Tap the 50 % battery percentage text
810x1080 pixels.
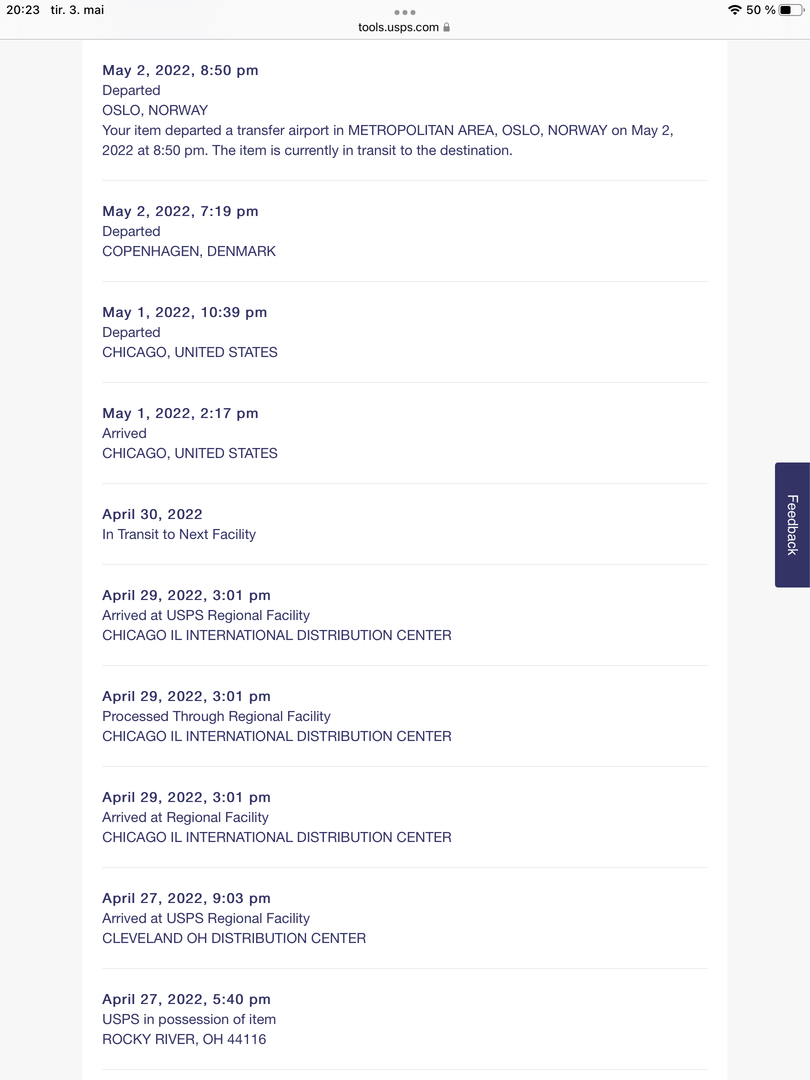click(x=760, y=10)
